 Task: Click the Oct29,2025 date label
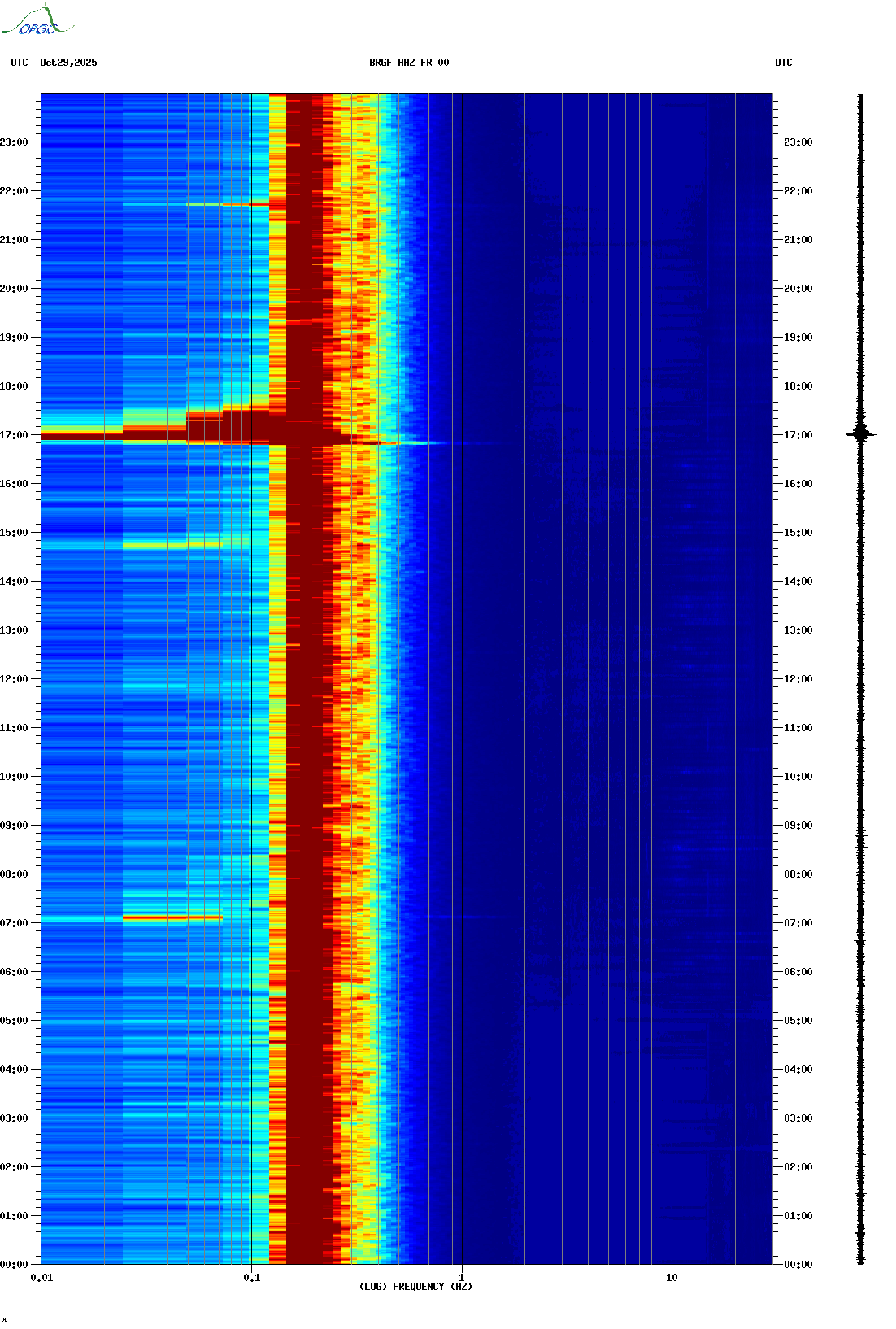(x=68, y=63)
